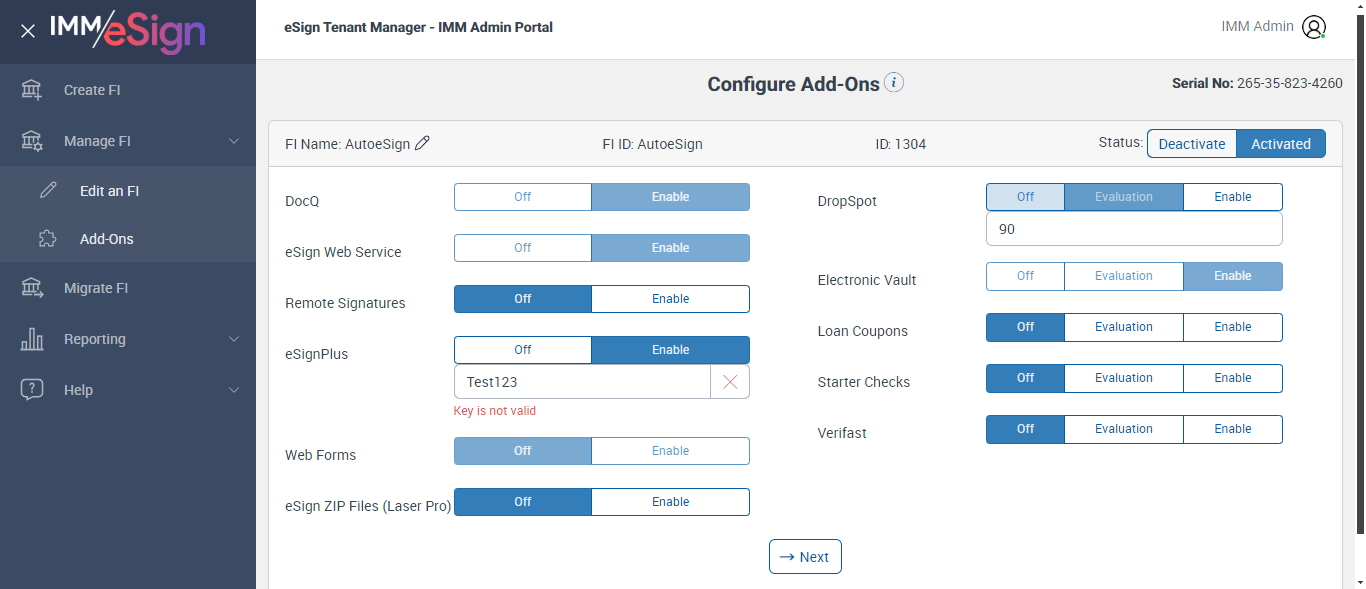This screenshot has width=1366, height=589.
Task: Close the sidebar with the X icon
Action: point(28,31)
